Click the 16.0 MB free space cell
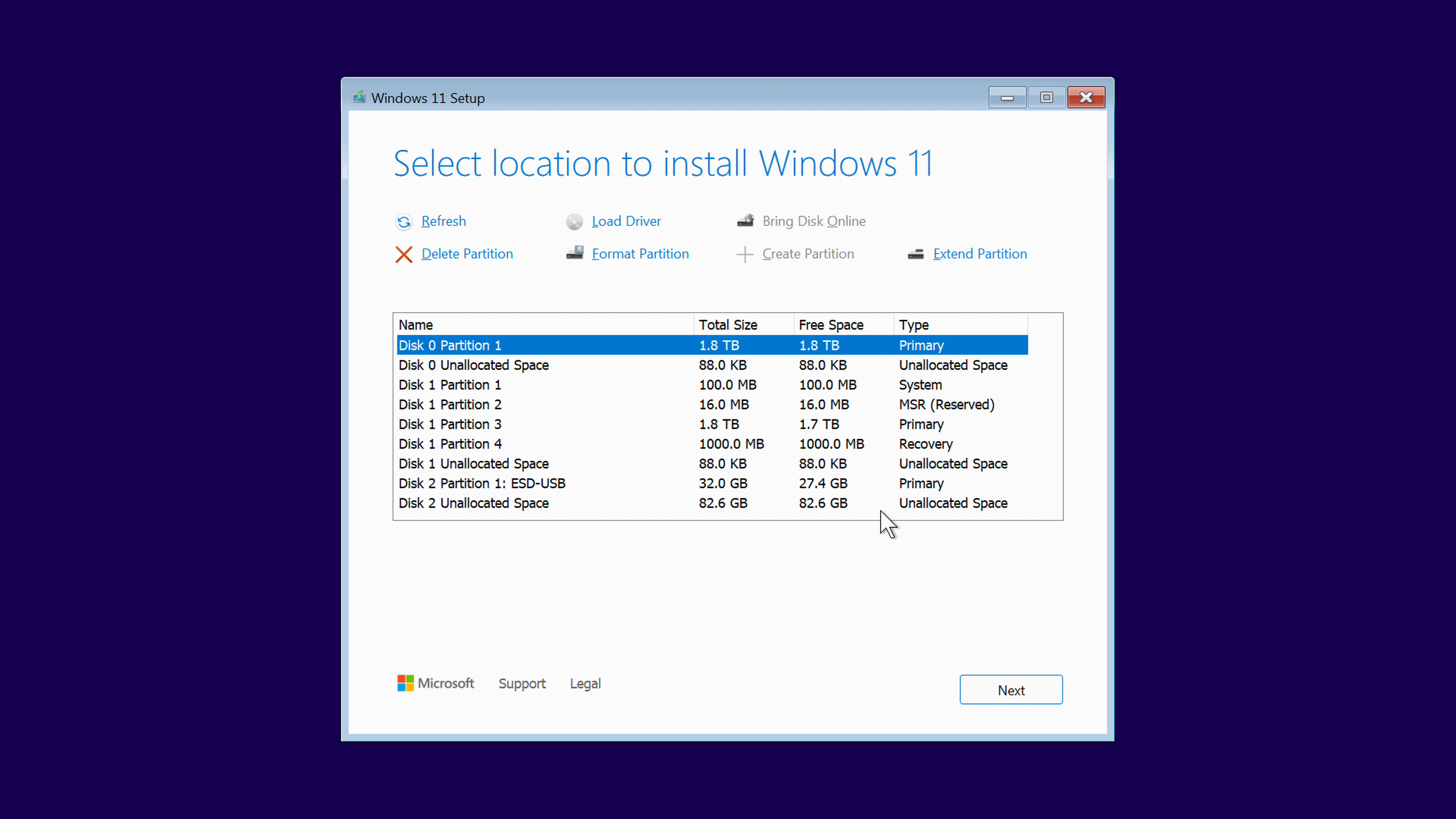Image resolution: width=1456 pixels, height=819 pixels. click(x=824, y=405)
